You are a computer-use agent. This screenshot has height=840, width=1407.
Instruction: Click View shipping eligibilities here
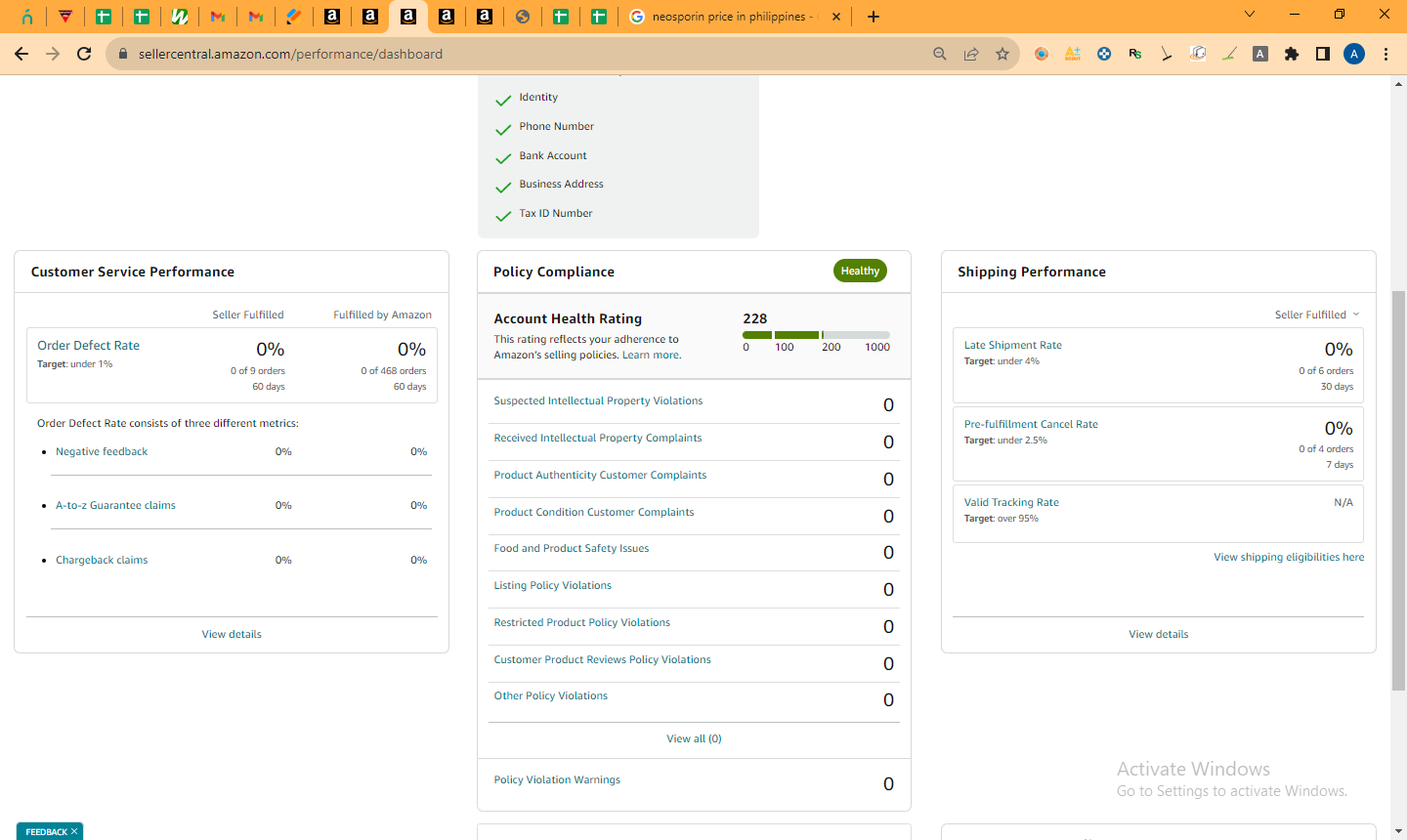pos(1289,557)
